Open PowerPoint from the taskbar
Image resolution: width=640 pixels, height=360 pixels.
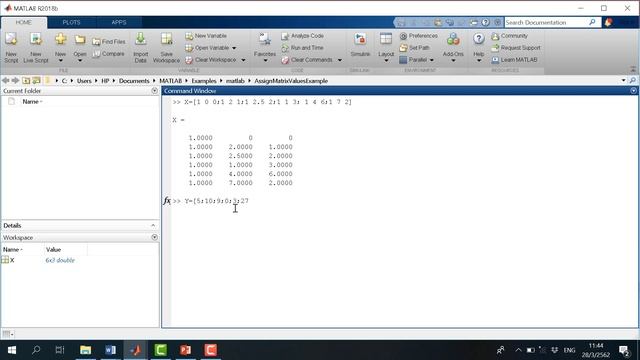pyautogui.click(x=185, y=350)
